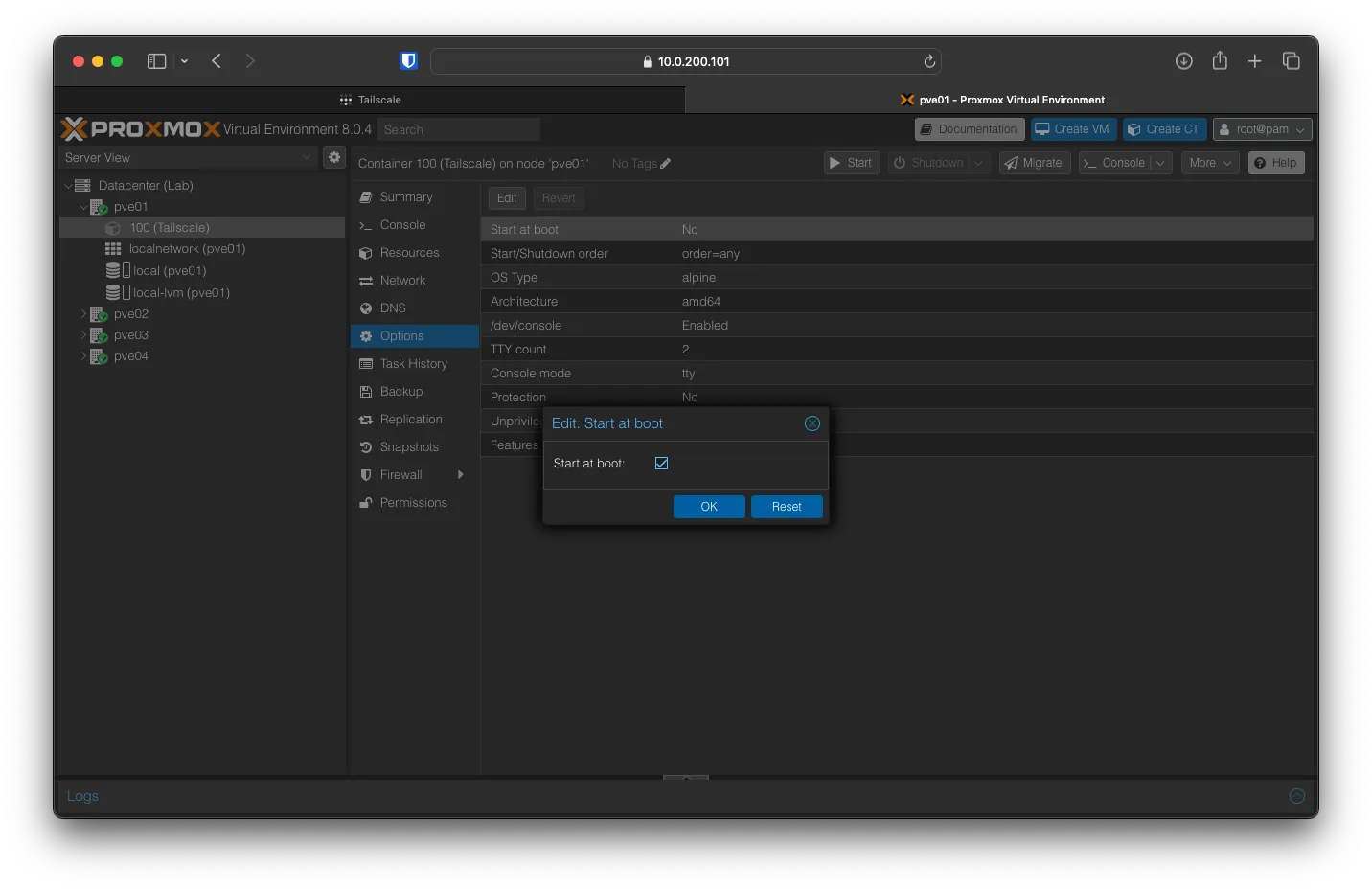Click the Safari share icon
The width and height of the screenshot is (1372, 889).
pos(1220,60)
